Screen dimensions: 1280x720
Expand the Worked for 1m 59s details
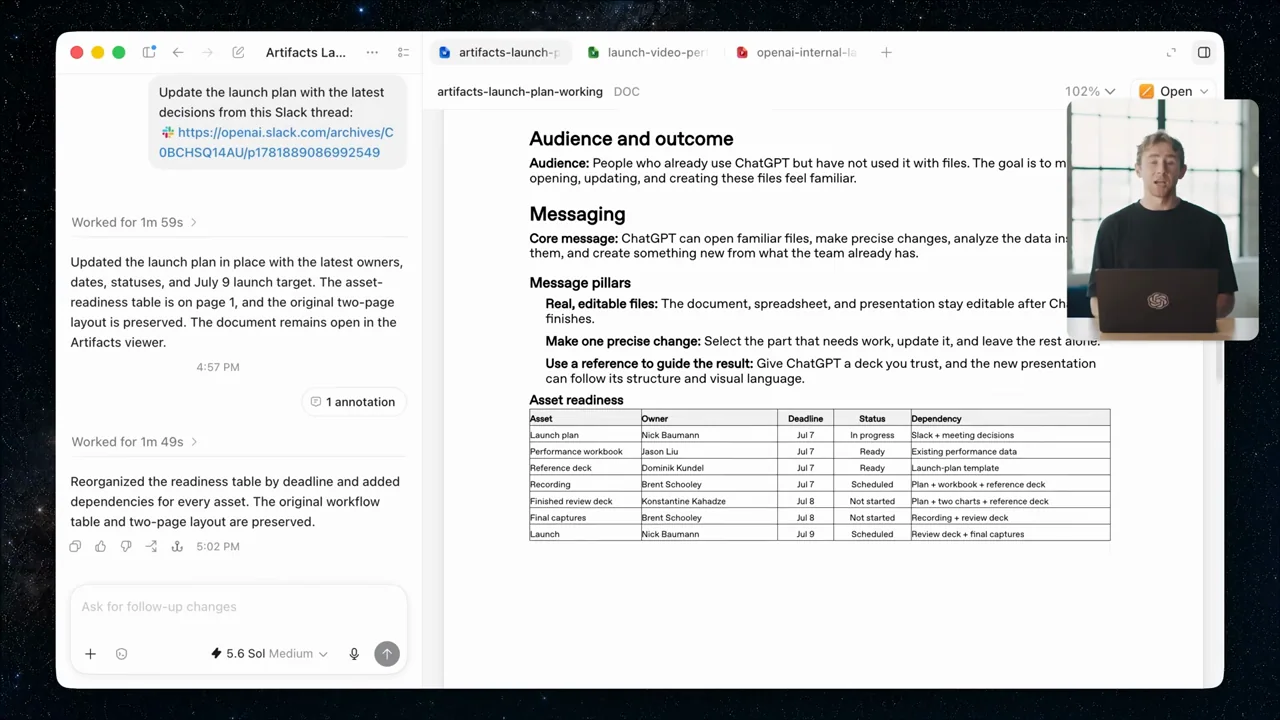click(134, 222)
